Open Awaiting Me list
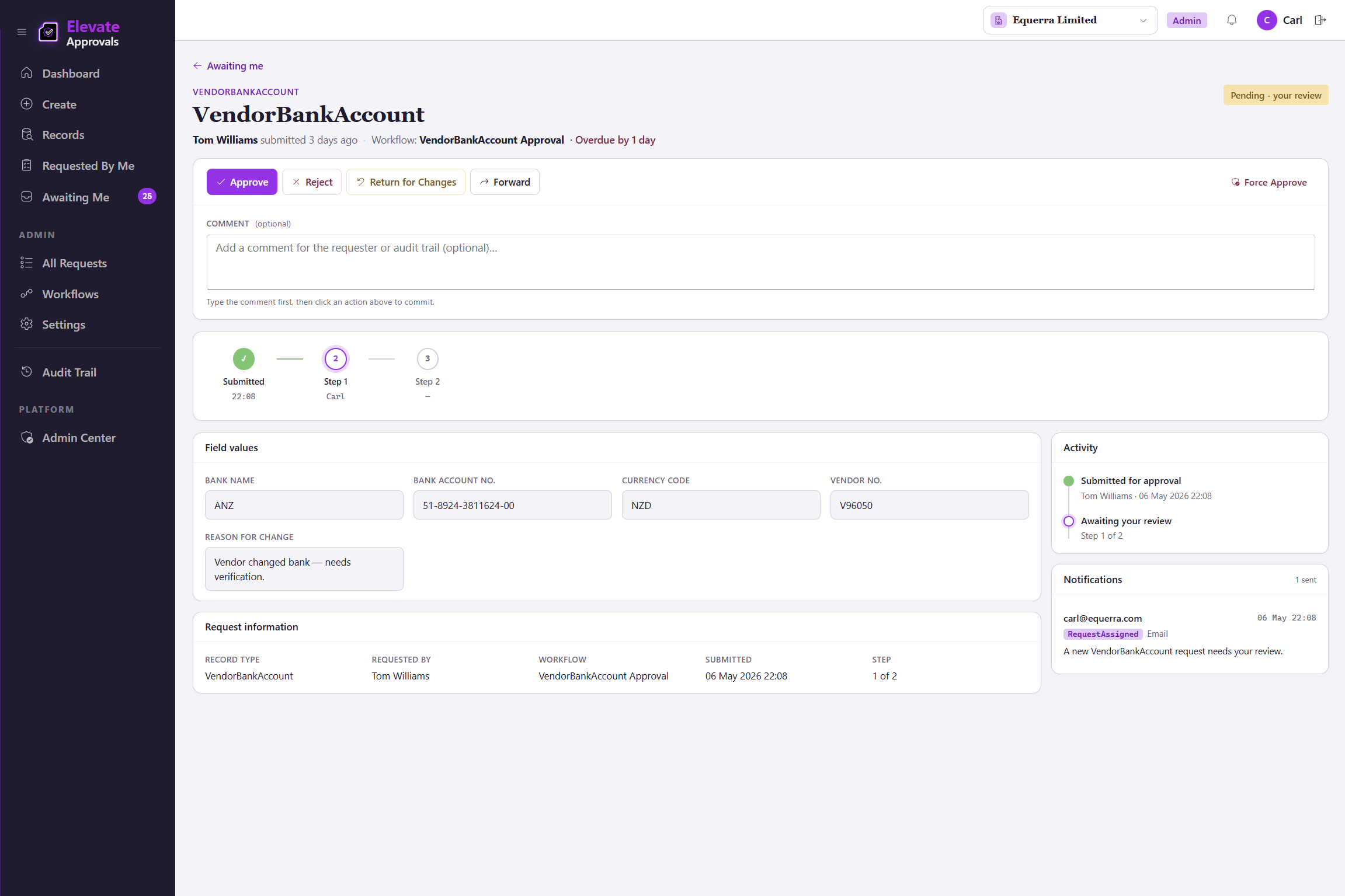Image resolution: width=1345 pixels, height=896 pixels. click(75, 197)
